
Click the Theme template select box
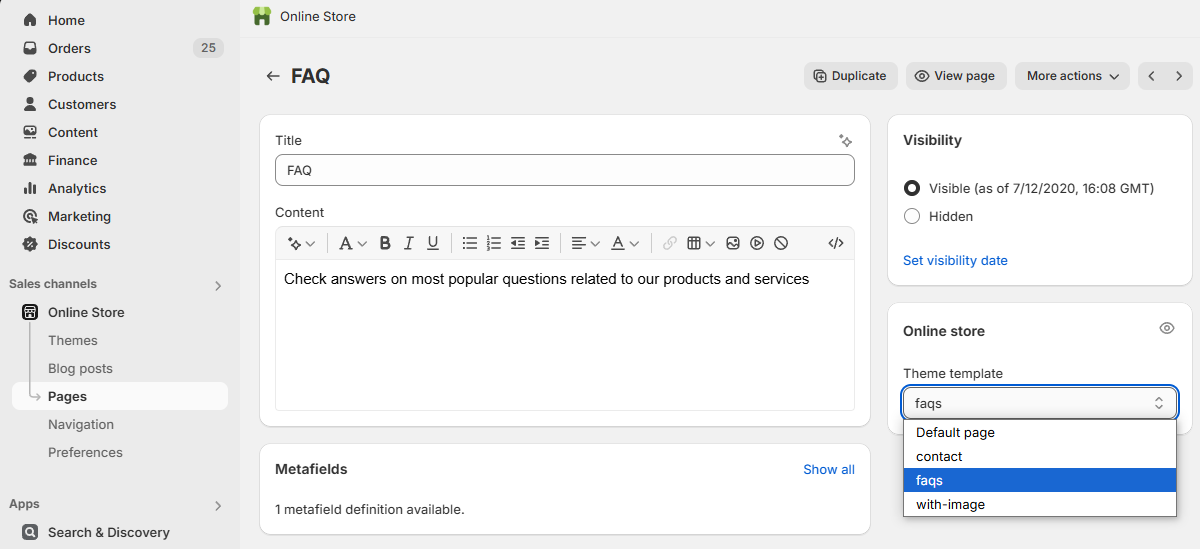coord(1040,403)
